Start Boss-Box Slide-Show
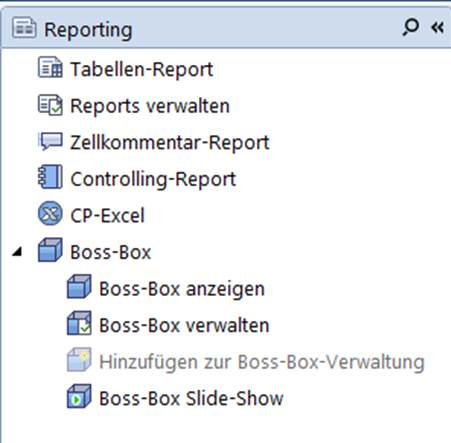Image resolution: width=451 pixels, height=443 pixels. 191,398
